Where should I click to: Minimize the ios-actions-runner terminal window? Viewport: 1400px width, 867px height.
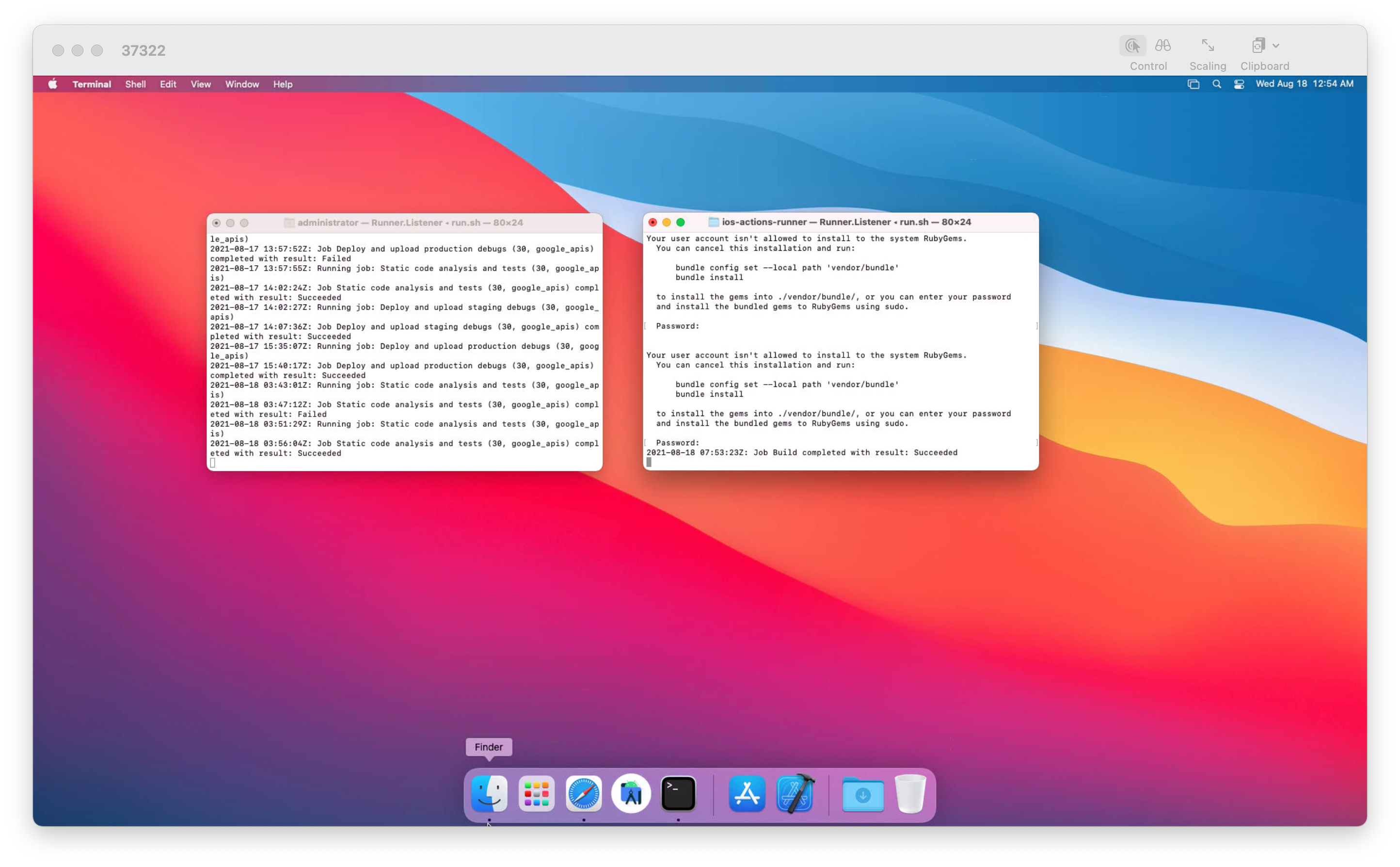(x=666, y=222)
